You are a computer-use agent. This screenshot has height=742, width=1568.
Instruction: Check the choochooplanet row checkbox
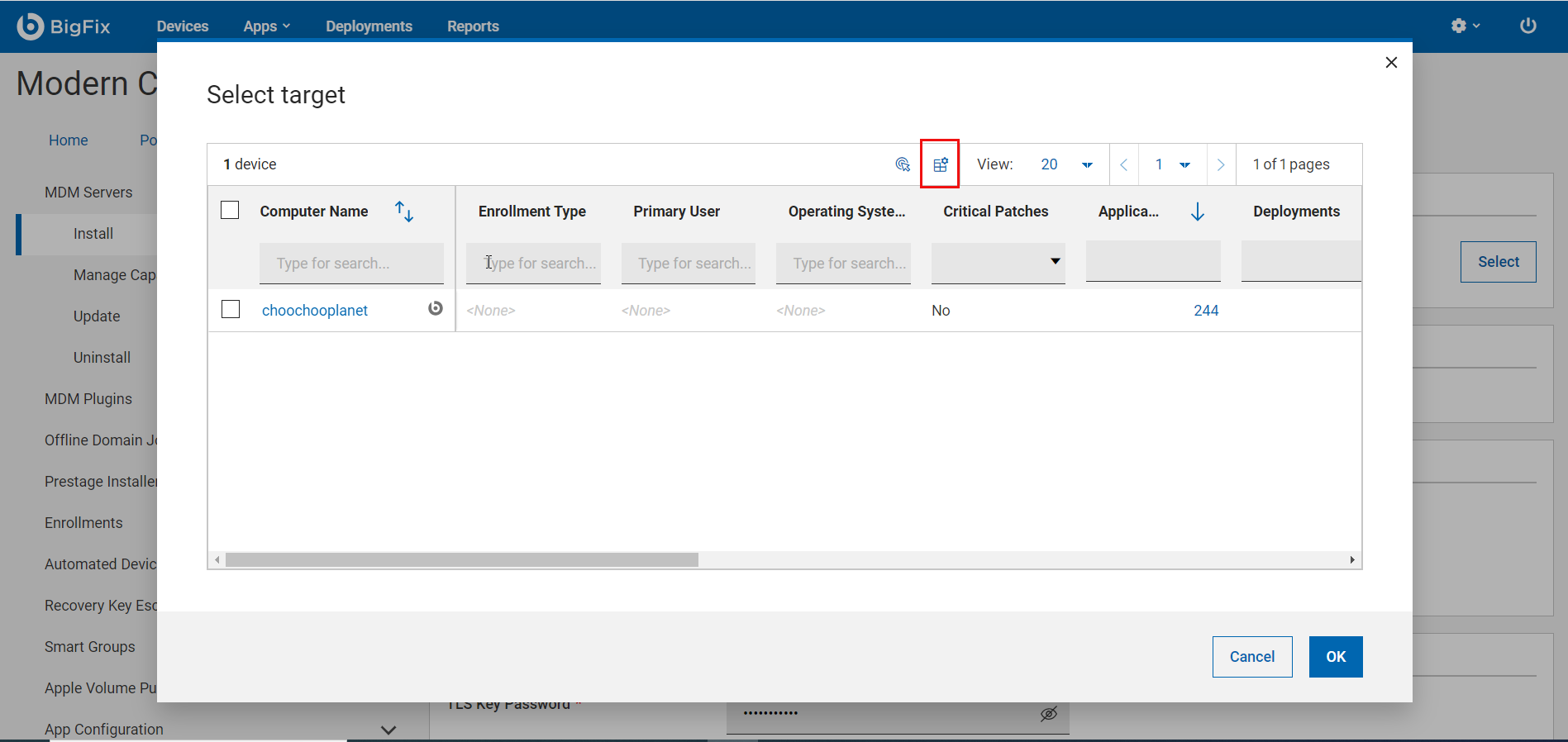pyautogui.click(x=231, y=309)
